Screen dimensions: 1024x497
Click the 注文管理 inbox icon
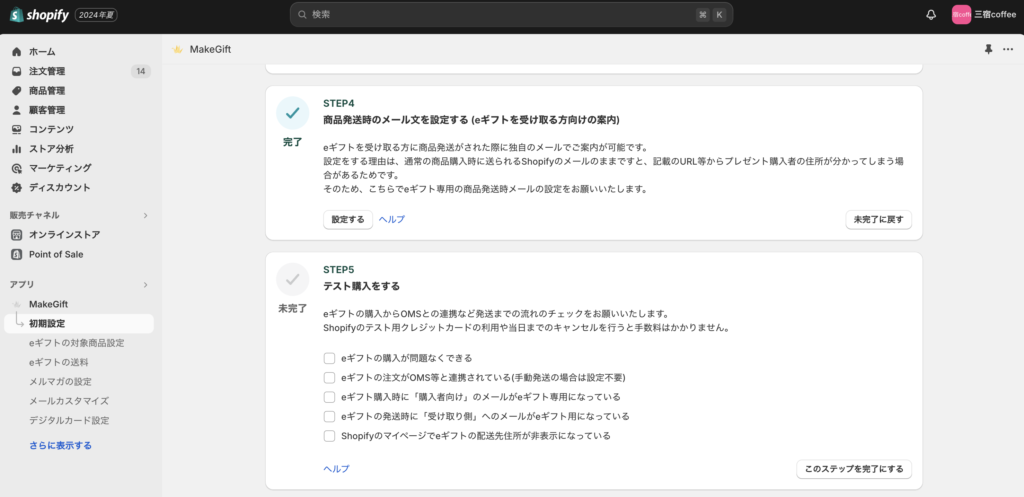pyautogui.click(x=17, y=71)
